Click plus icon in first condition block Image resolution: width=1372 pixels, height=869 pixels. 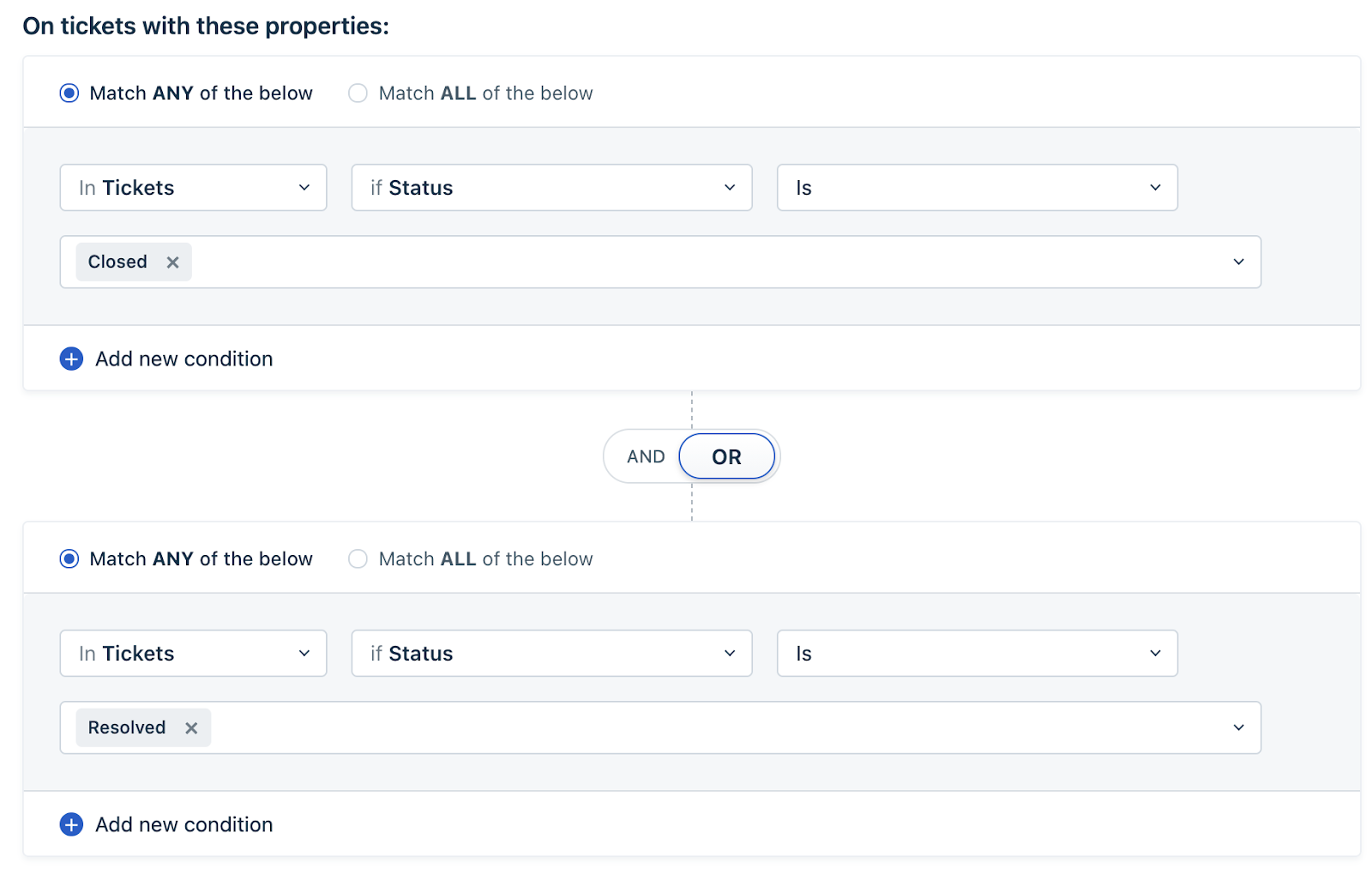click(x=71, y=359)
